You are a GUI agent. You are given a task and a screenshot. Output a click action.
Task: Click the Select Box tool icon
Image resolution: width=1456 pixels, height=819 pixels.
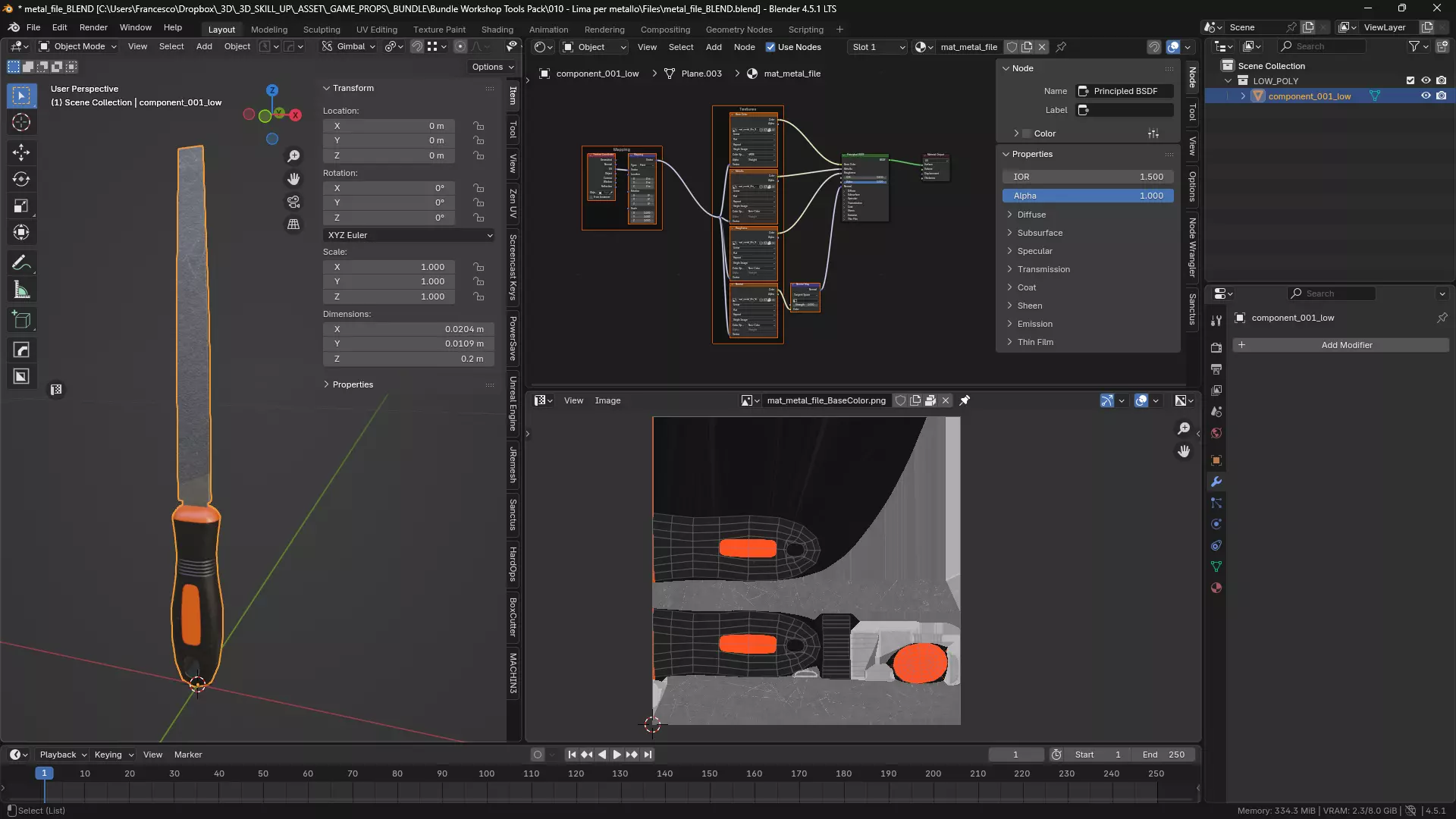click(x=21, y=96)
